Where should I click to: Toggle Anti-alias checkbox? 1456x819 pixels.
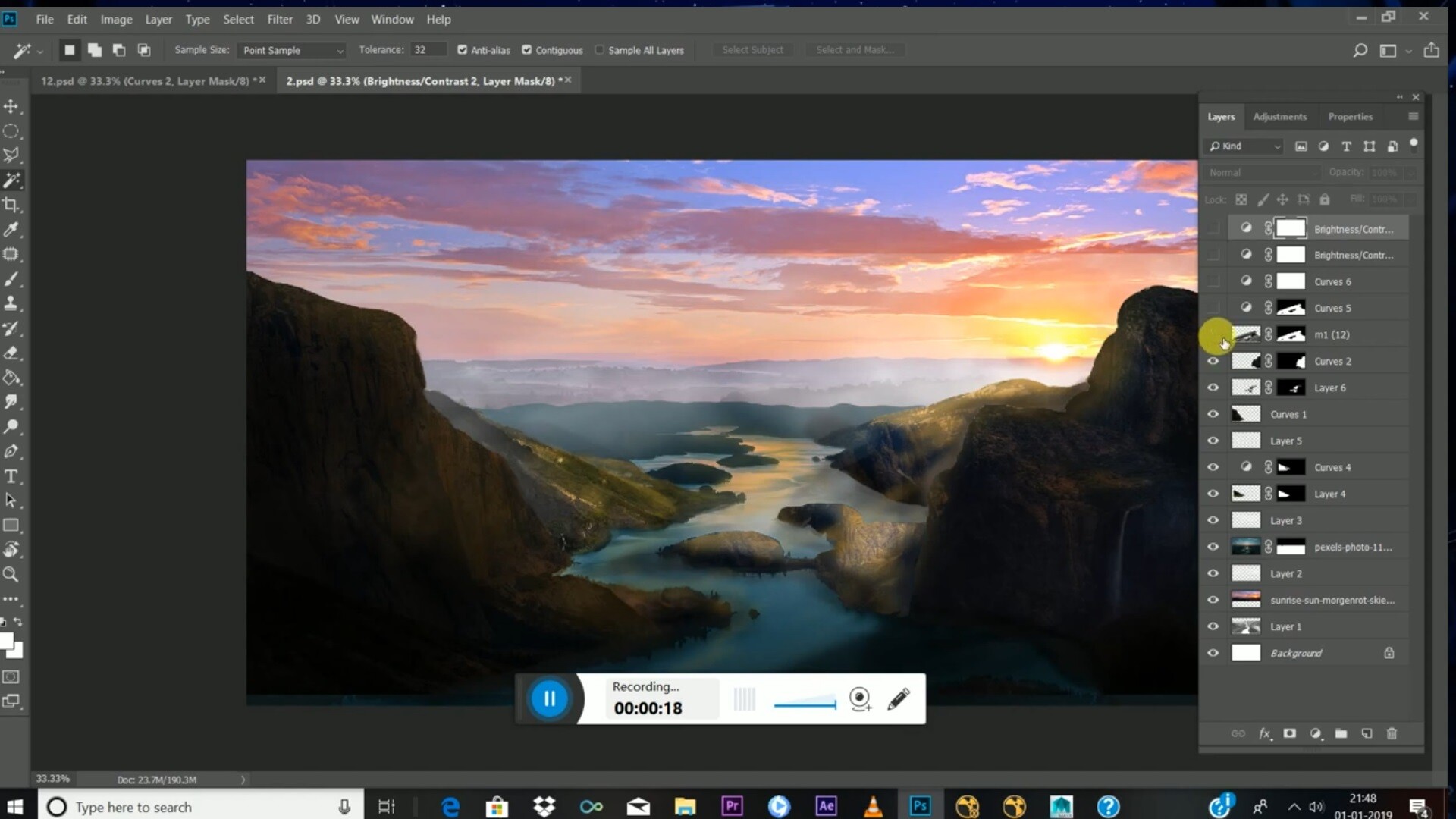pos(462,50)
